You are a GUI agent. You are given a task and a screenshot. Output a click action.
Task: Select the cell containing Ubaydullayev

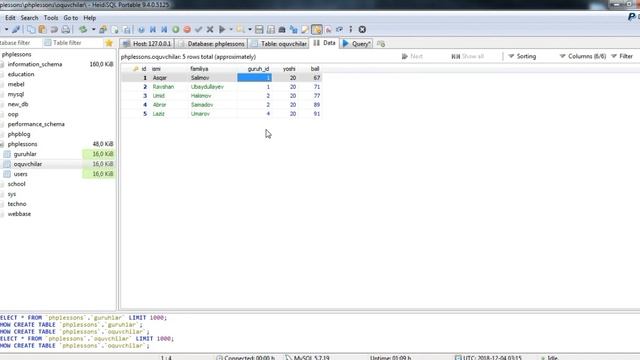pyautogui.click(x=213, y=87)
